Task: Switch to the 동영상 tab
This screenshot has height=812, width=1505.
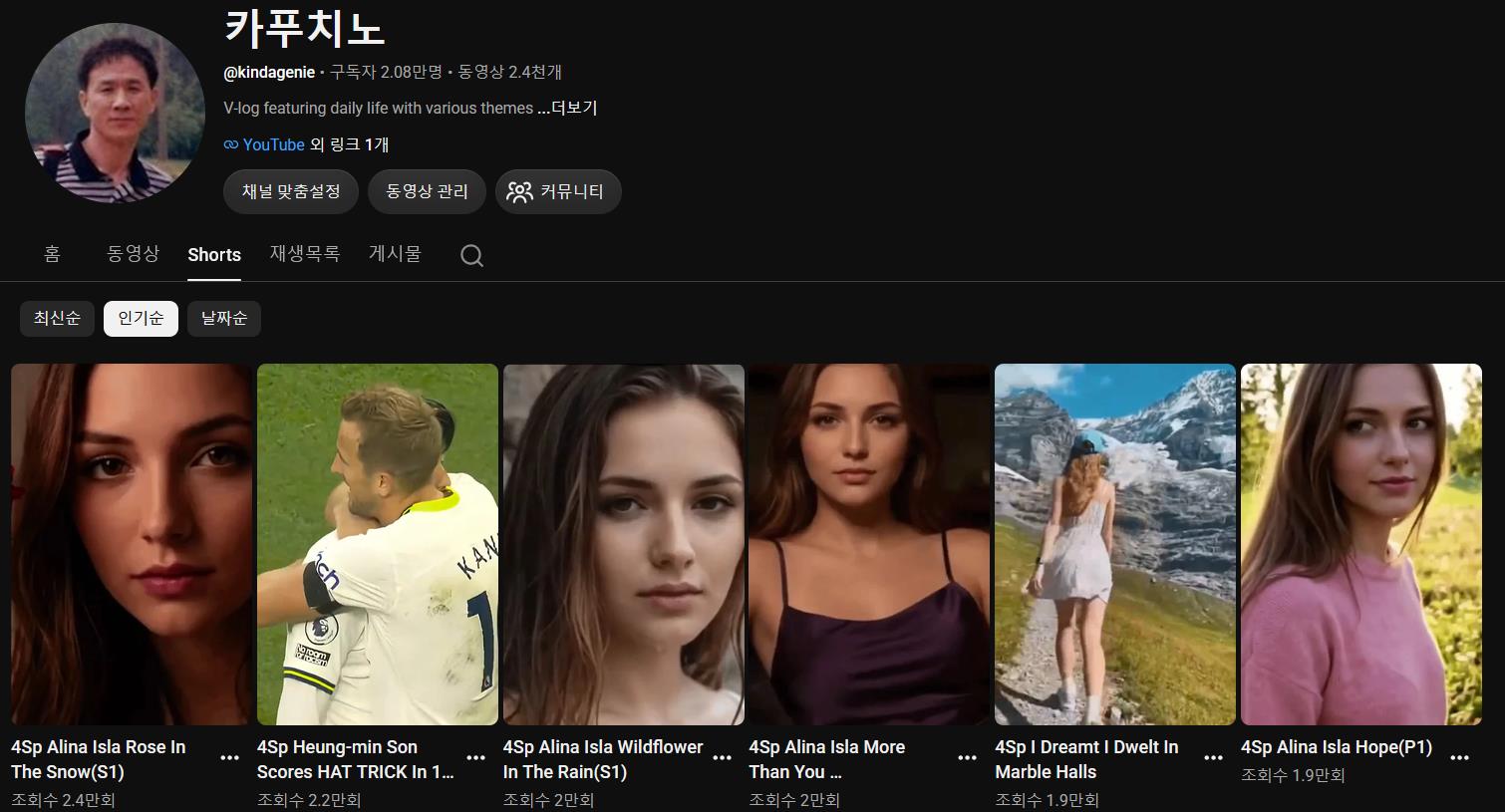Action: tap(134, 254)
